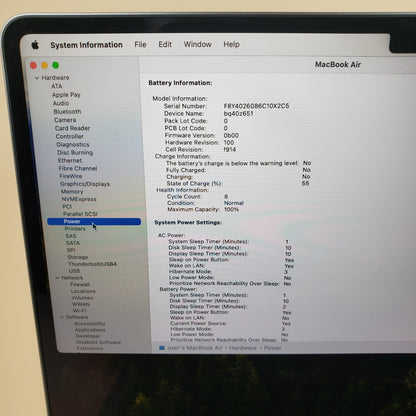Select Storage in the Hardware list
416x416 pixels.
(78, 257)
